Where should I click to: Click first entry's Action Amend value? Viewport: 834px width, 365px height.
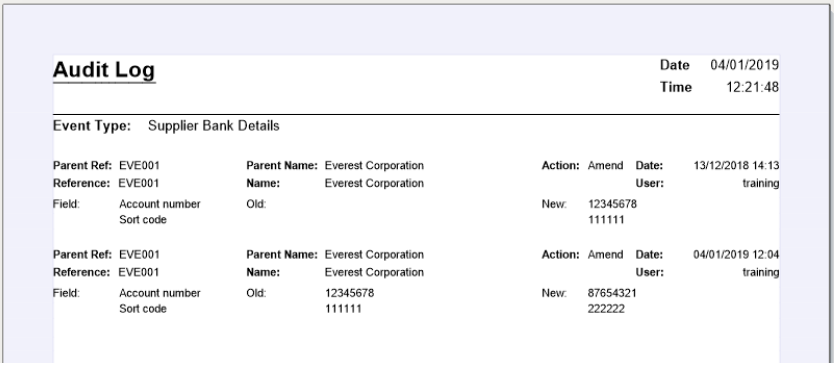coord(605,165)
